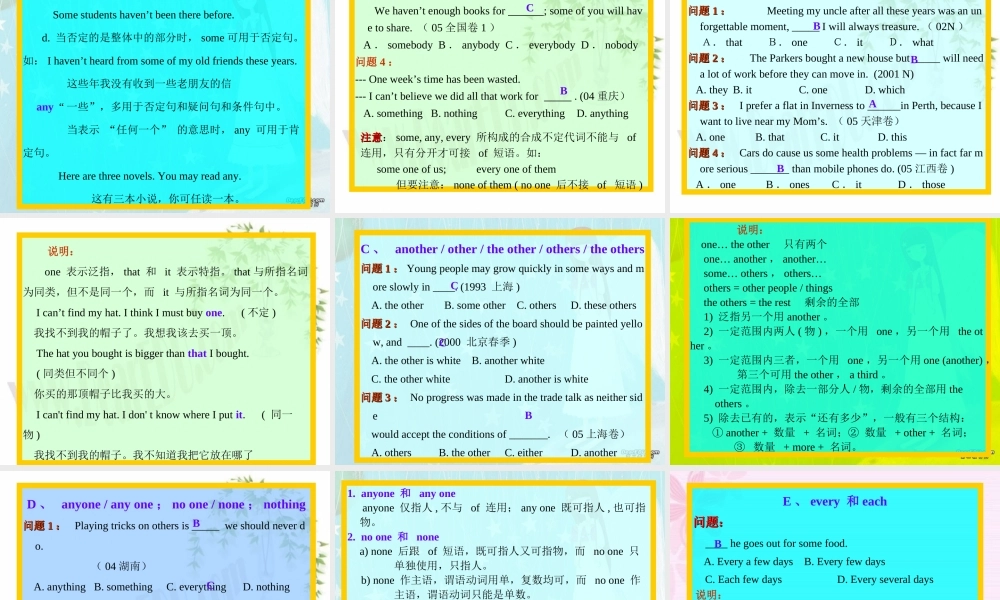Click 'Young people may grow quickly in some ways' line
The image size is (1000, 600).
(x=526, y=269)
